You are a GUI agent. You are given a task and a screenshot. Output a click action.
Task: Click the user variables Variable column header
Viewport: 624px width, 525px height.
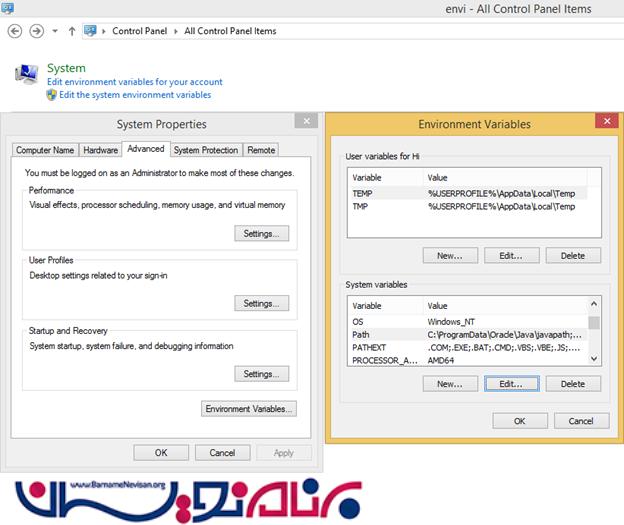(385, 178)
